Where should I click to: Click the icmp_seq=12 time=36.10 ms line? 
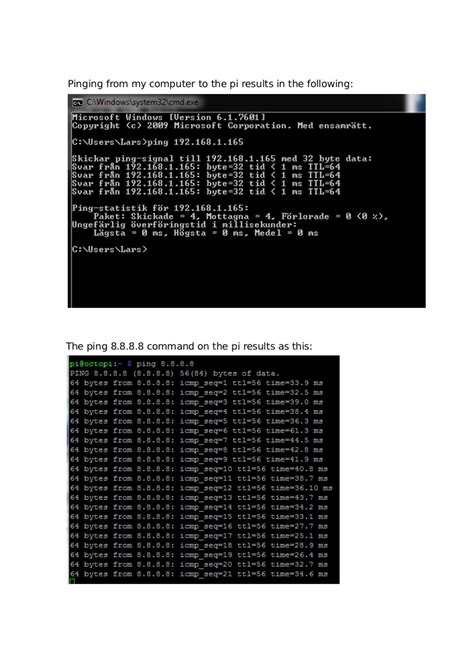pos(201,488)
